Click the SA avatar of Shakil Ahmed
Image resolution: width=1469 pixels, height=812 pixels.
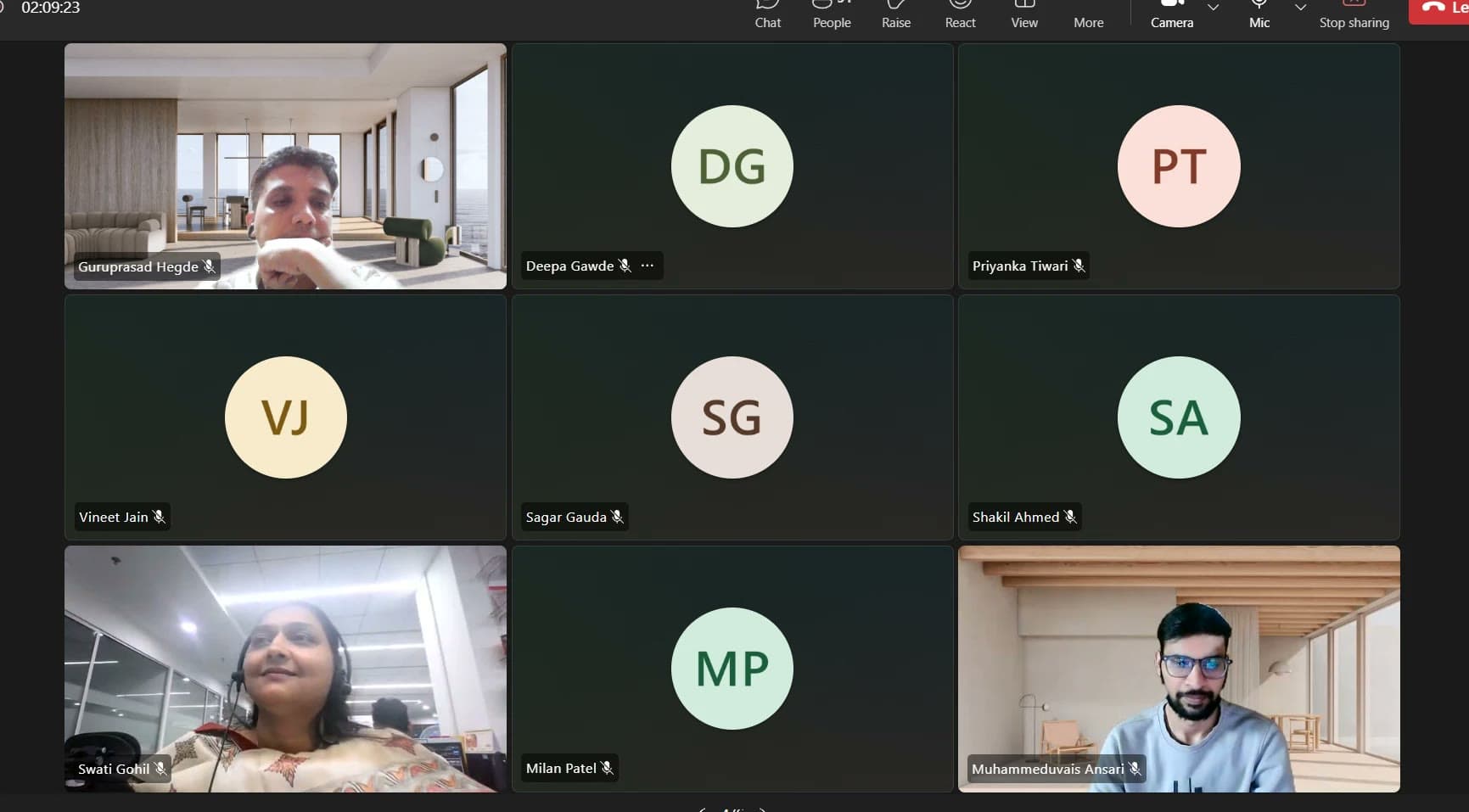(1179, 417)
